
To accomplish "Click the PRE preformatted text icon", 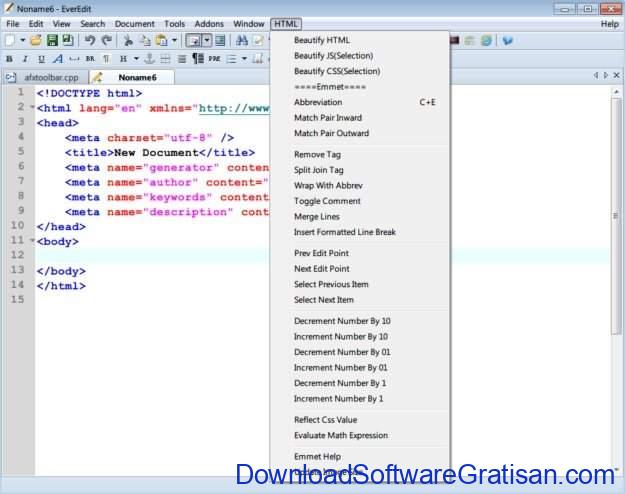I will click(214, 59).
